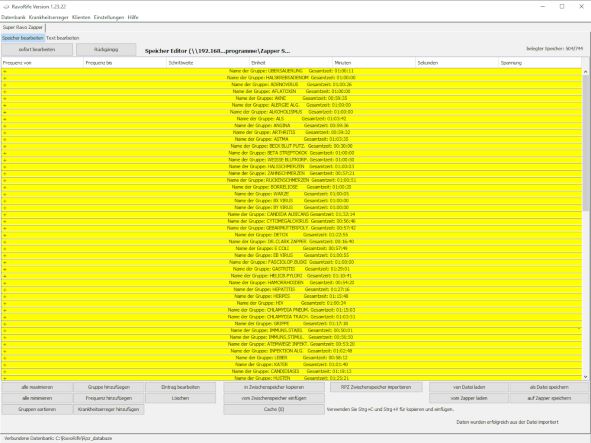The width and height of the screenshot is (591, 443).
Task: Expand the E COLI group row plus sign
Action: (x=5, y=248)
